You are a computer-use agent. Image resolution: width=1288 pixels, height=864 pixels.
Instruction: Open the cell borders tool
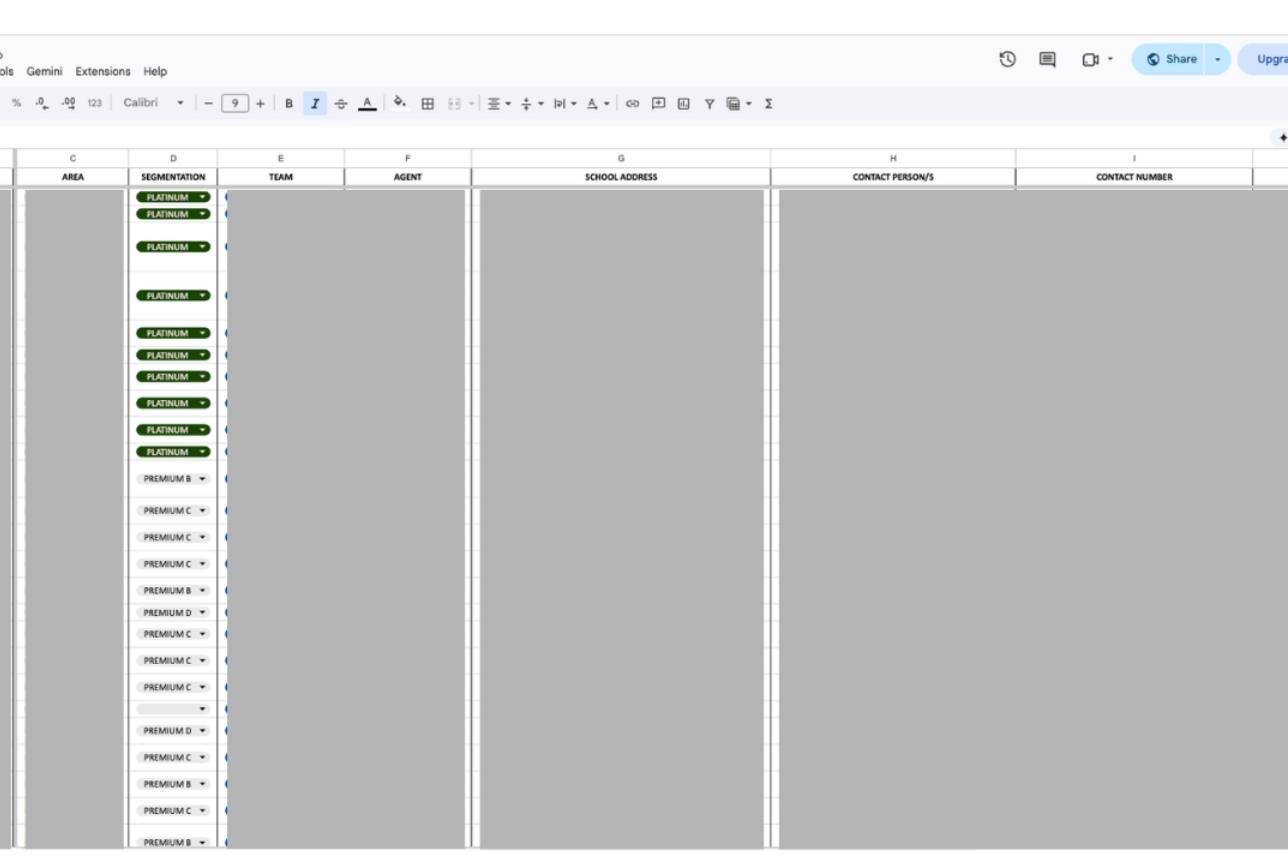[427, 103]
